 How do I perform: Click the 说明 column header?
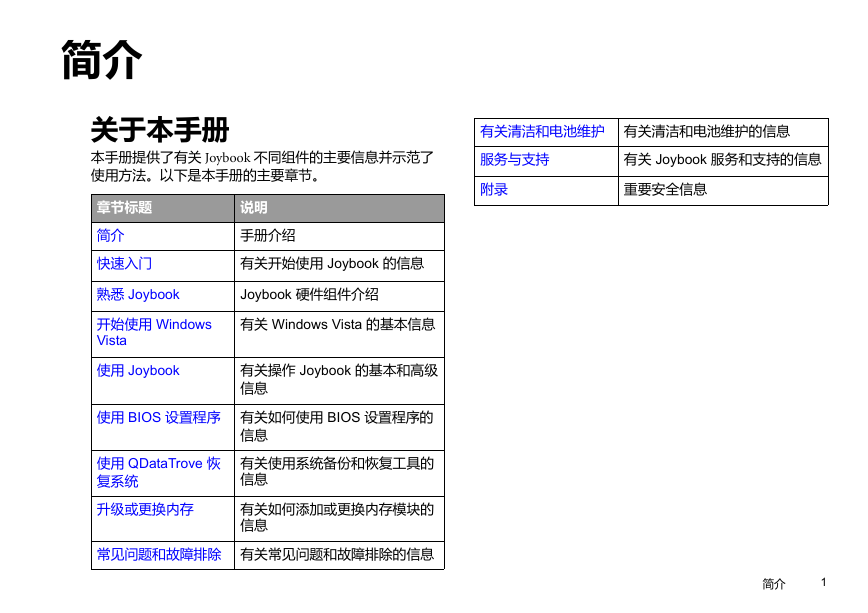[339, 208]
